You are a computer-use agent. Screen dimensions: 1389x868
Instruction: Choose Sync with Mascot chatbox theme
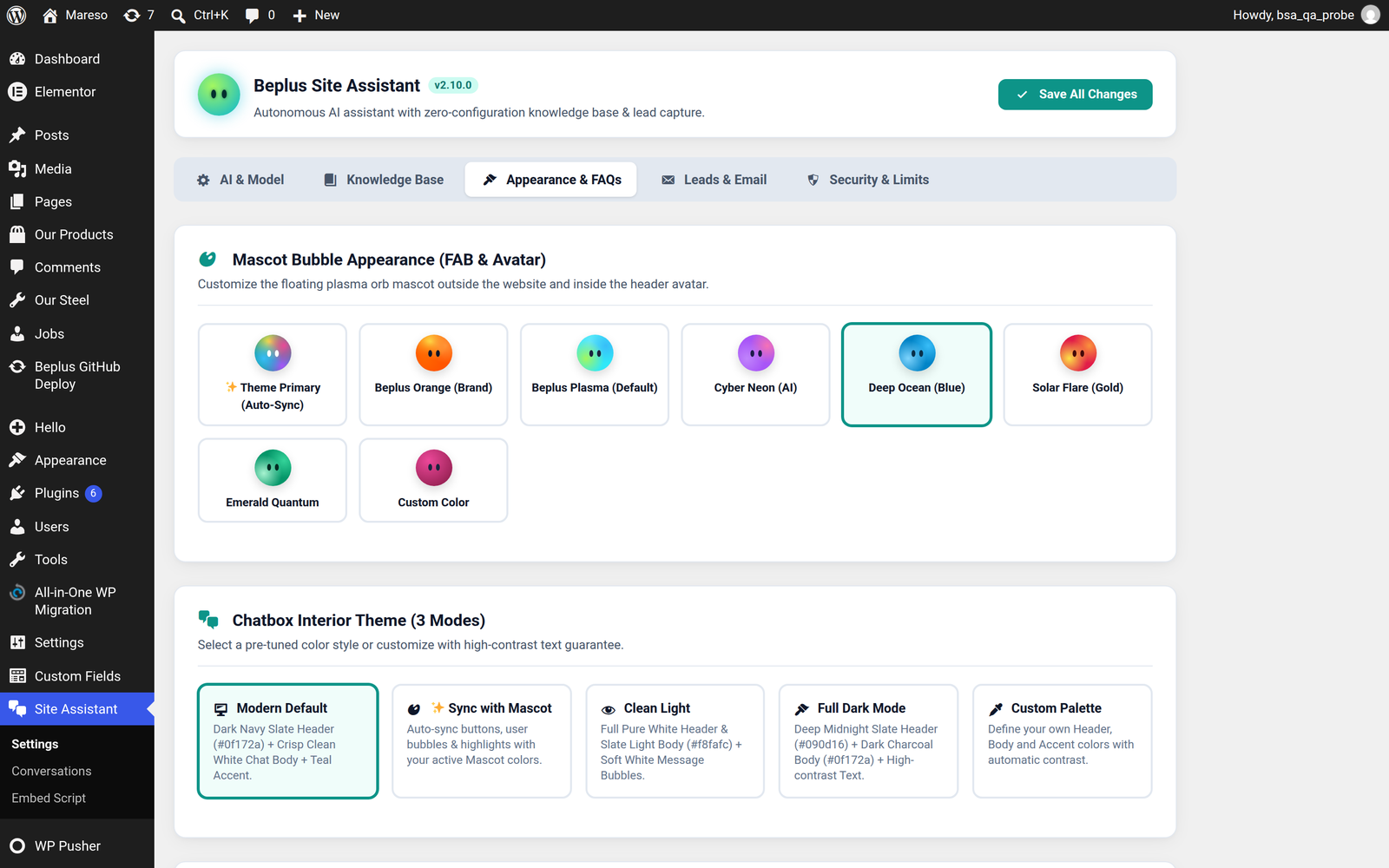(x=482, y=741)
